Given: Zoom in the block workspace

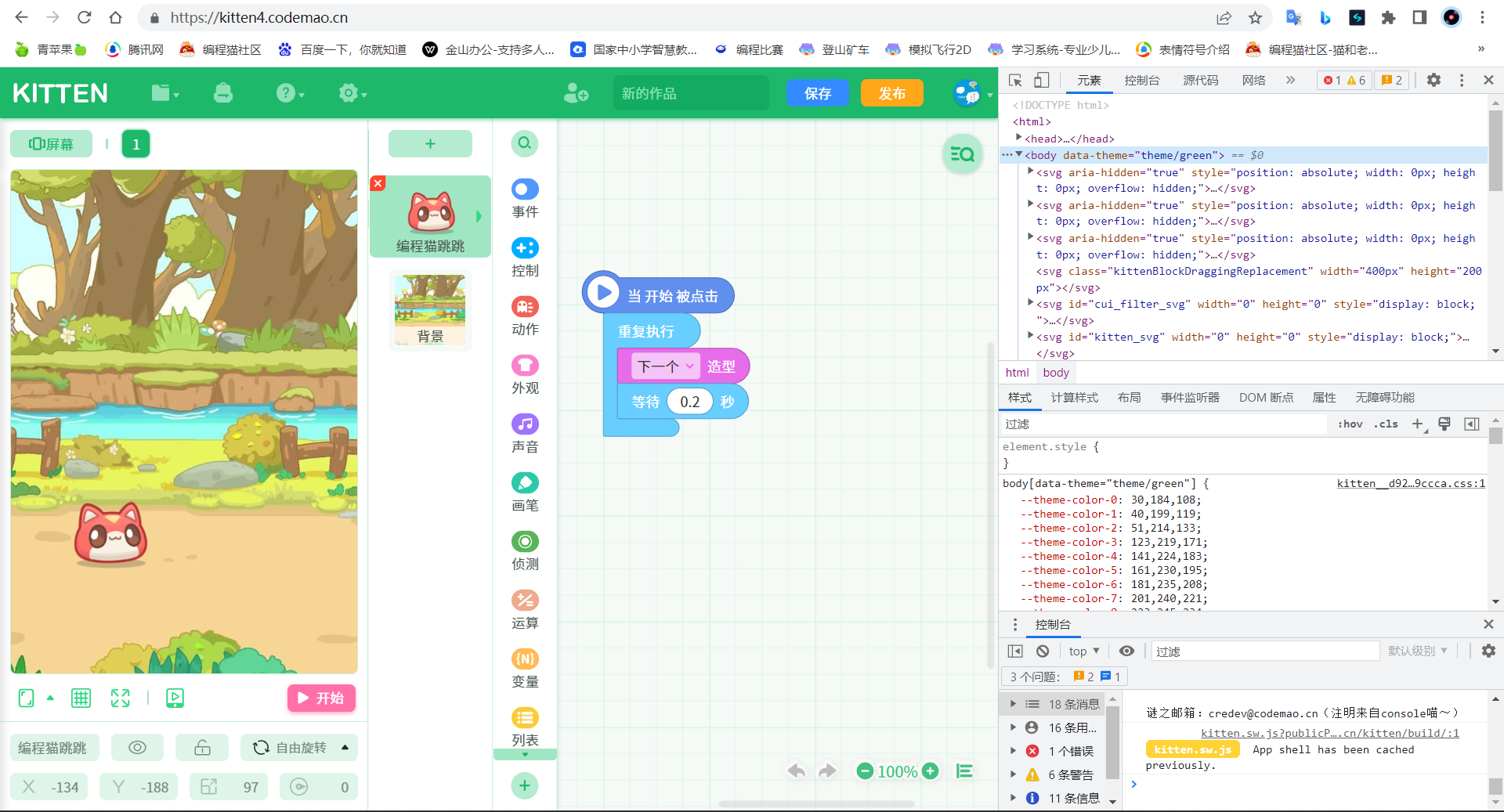Looking at the screenshot, I should [931, 771].
